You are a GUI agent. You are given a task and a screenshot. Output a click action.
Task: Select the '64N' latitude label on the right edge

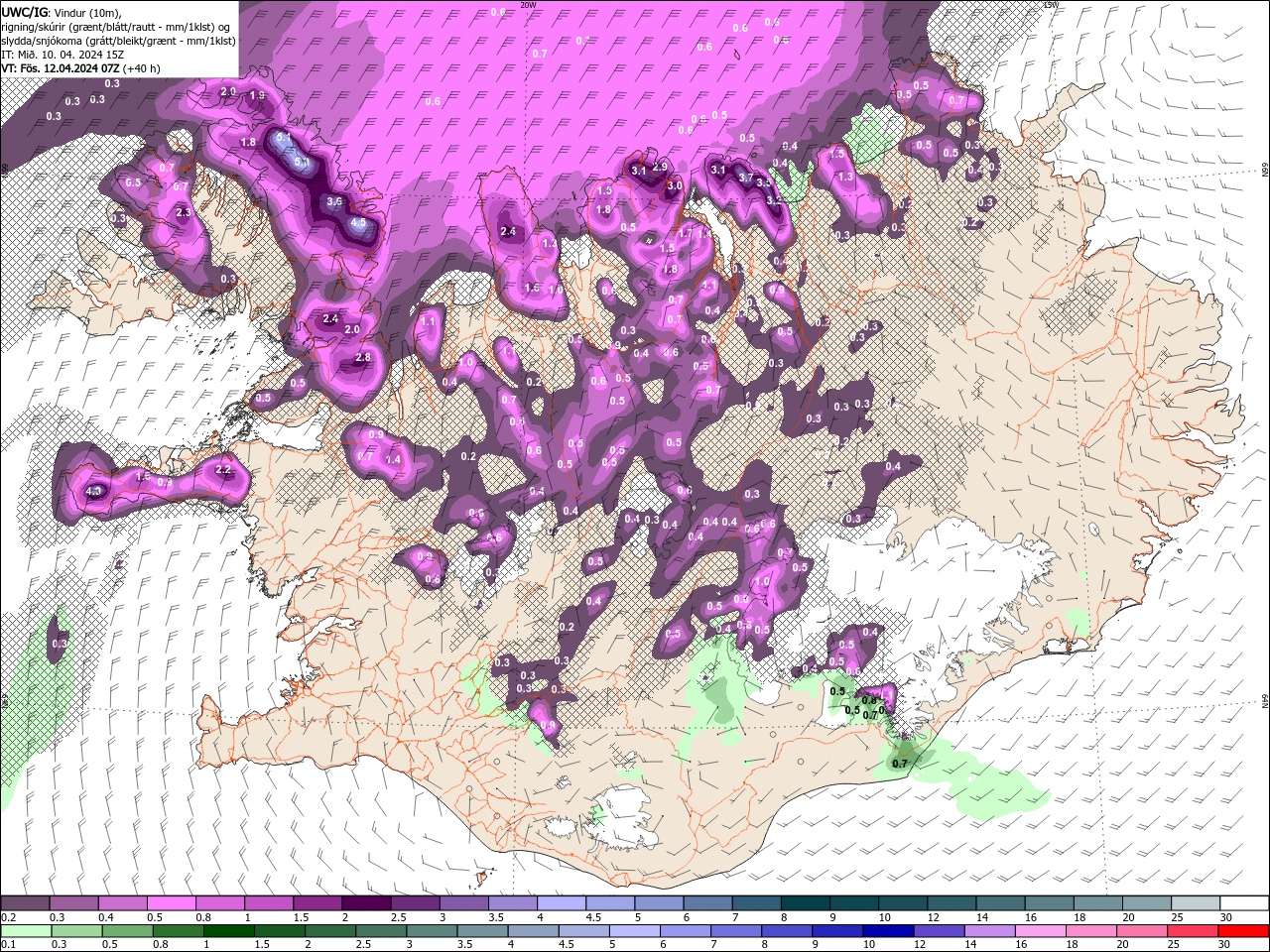1265,701
